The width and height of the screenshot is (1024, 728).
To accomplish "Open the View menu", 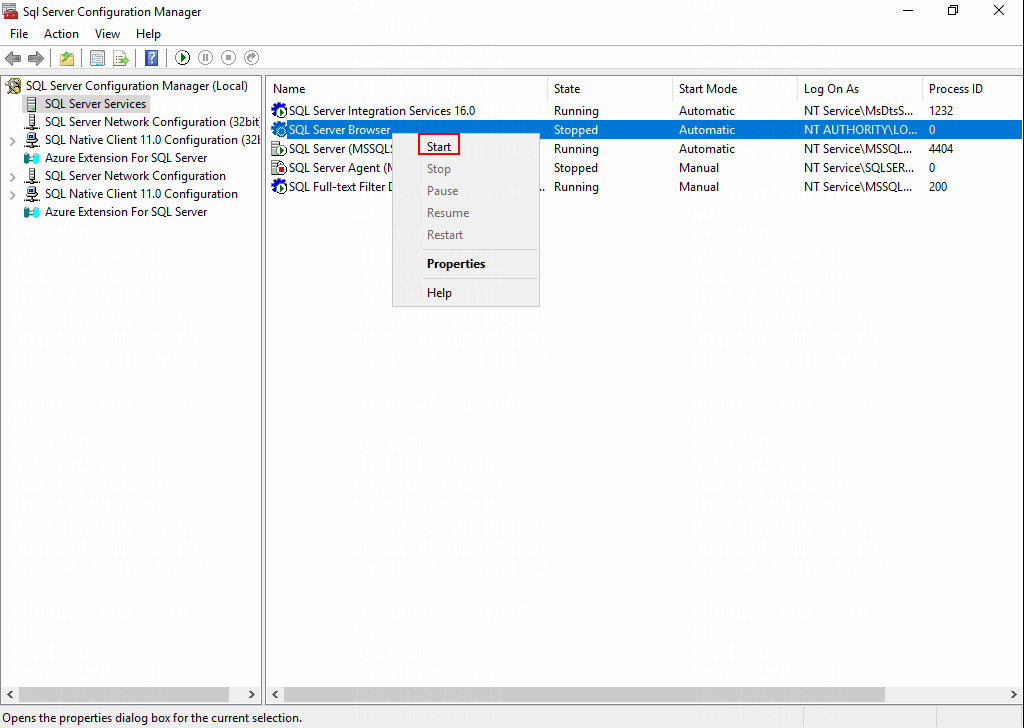I will coord(107,34).
